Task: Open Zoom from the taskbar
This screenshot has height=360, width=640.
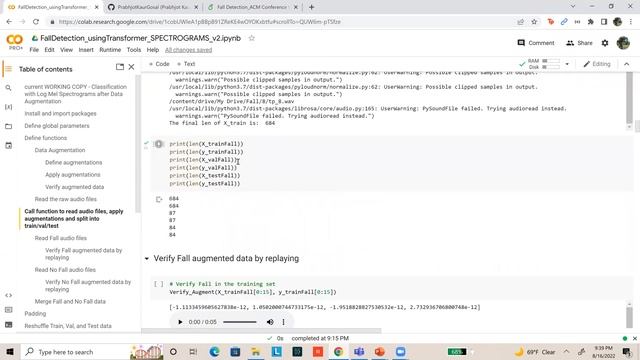Action: (x=400, y=352)
